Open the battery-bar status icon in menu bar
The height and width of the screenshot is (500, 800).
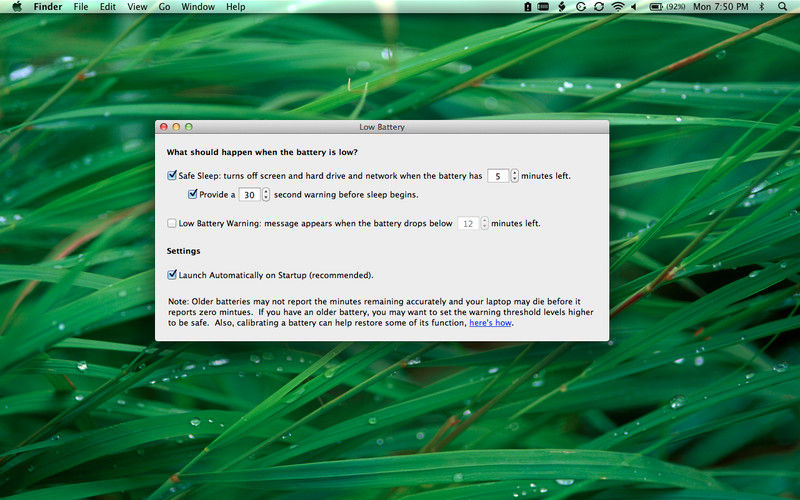click(x=543, y=7)
